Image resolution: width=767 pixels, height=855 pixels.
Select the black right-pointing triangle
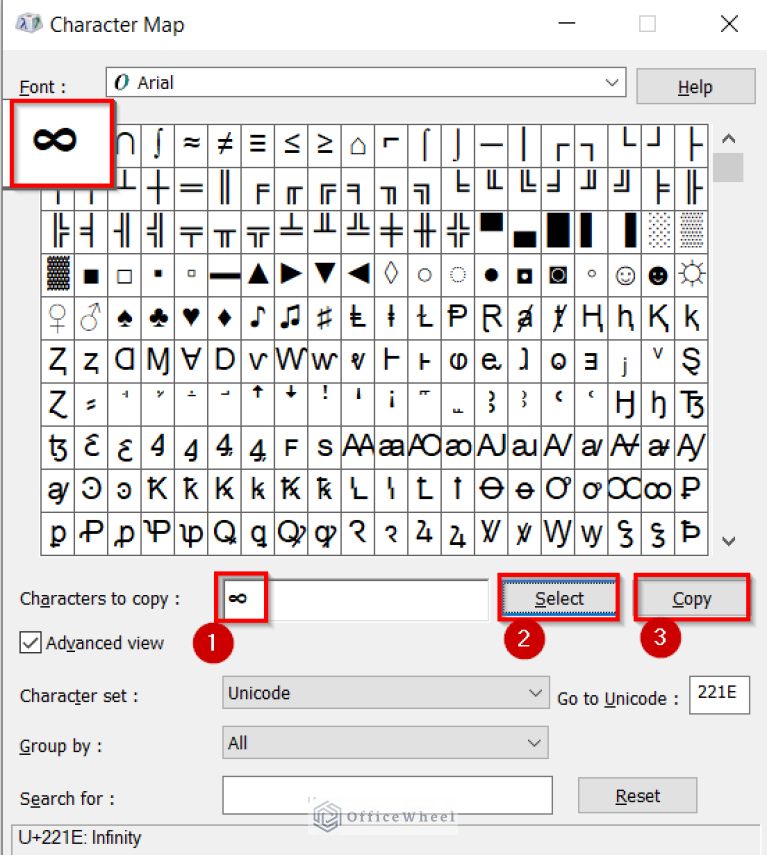point(291,274)
